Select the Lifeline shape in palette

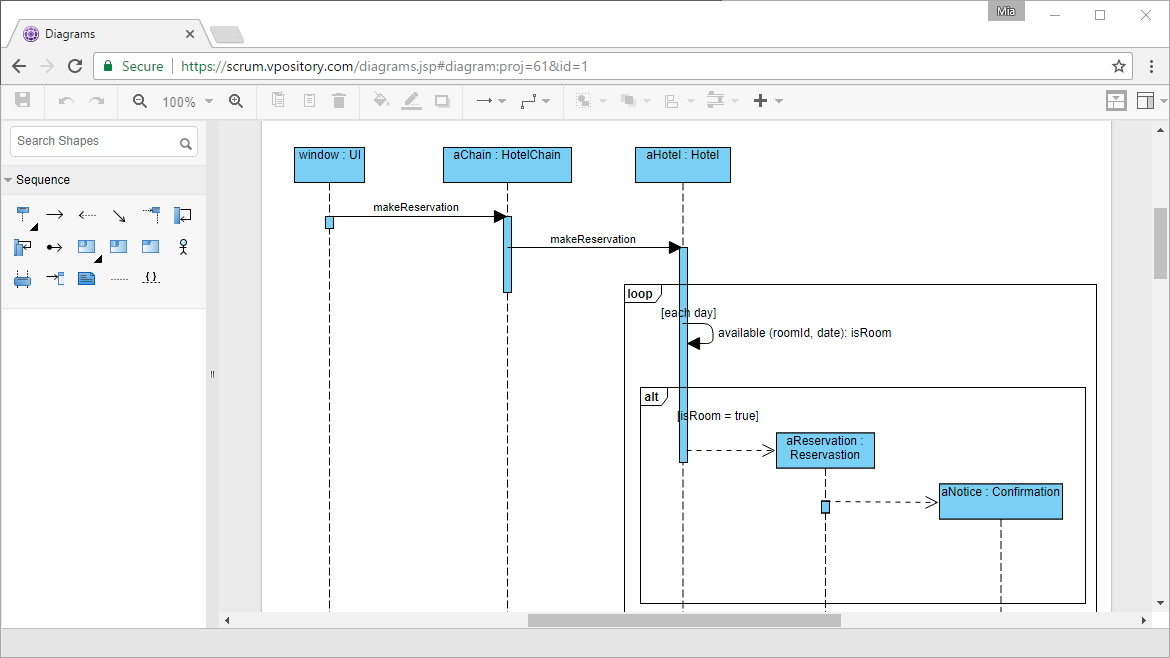click(23, 216)
